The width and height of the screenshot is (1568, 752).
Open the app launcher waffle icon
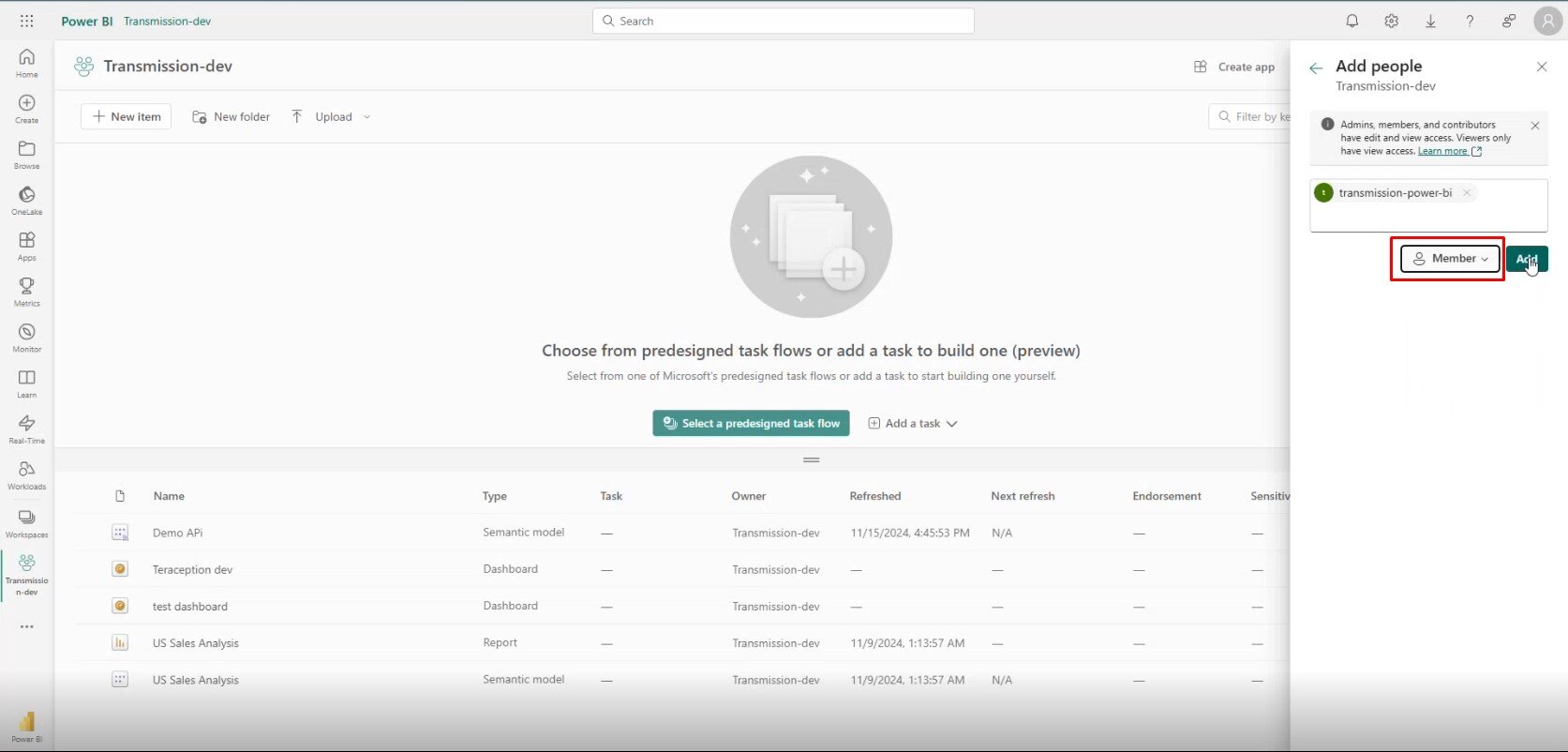(x=26, y=21)
